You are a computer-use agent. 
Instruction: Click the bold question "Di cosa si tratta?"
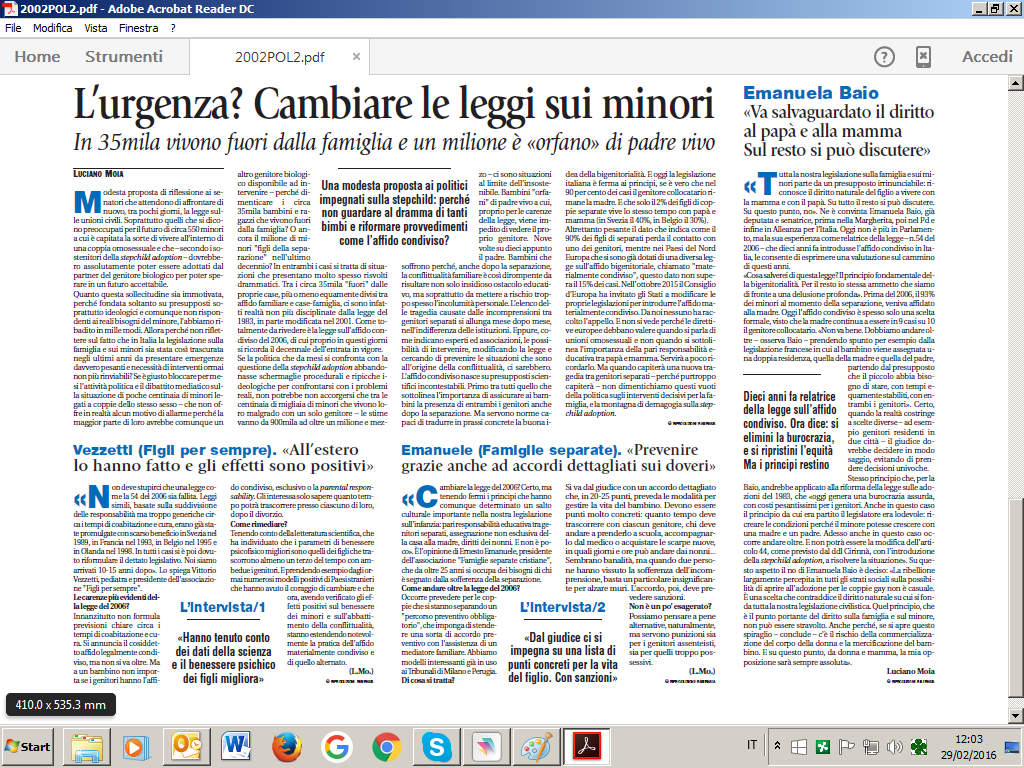click(x=428, y=680)
